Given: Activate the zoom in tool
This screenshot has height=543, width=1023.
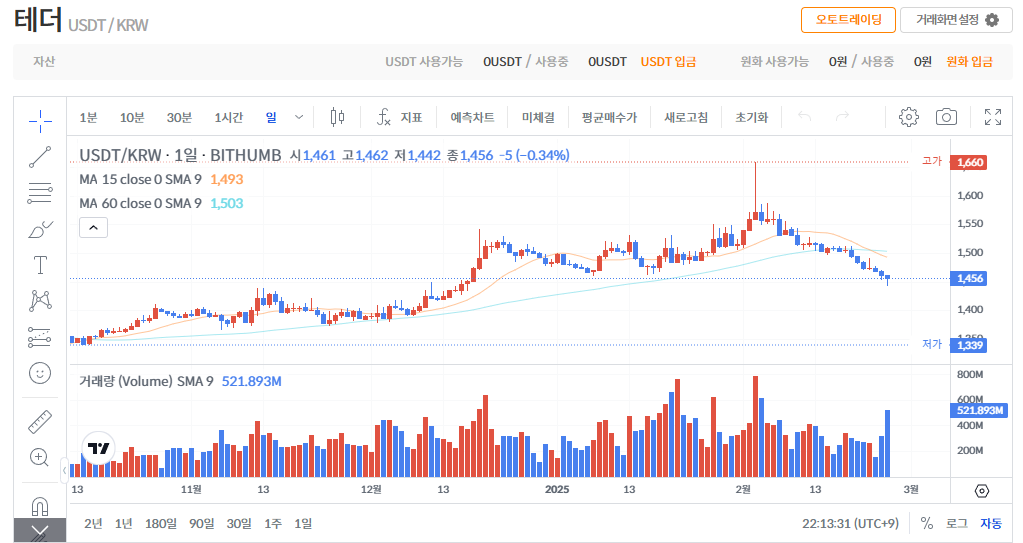Looking at the screenshot, I should 40,458.
